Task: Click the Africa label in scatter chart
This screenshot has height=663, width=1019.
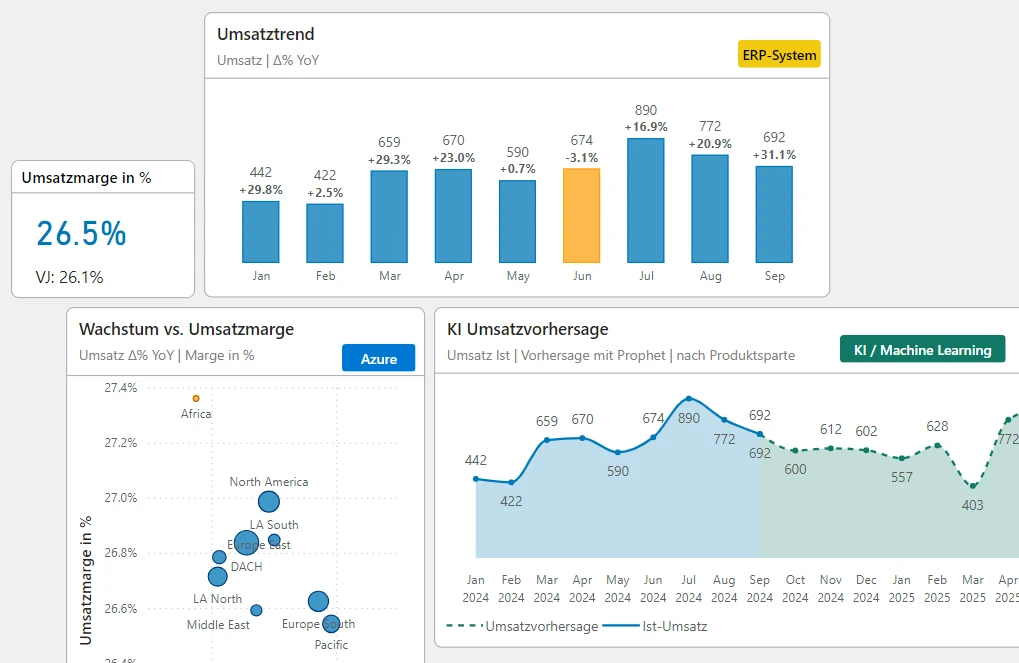Action: [196, 413]
